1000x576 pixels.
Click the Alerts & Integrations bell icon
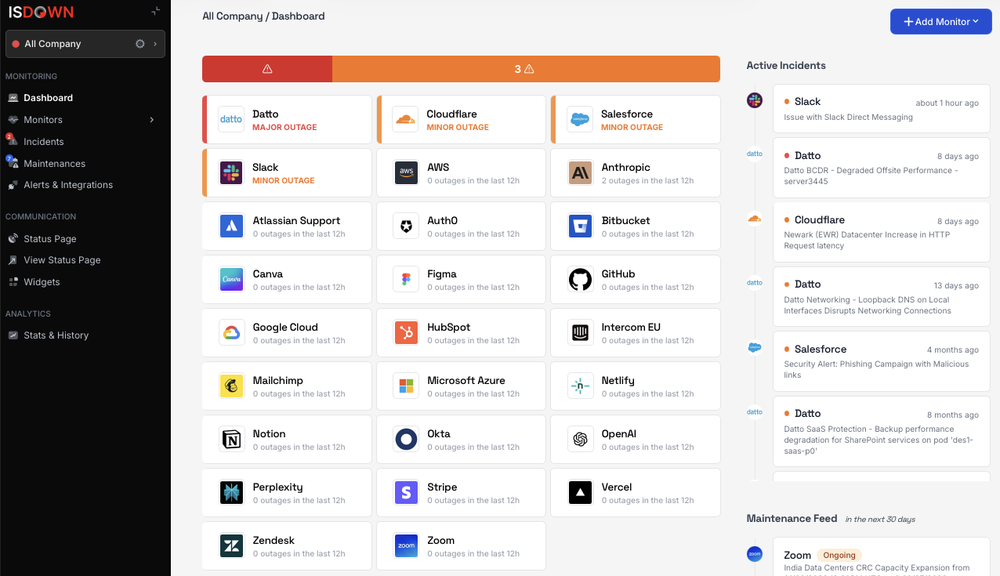14,185
